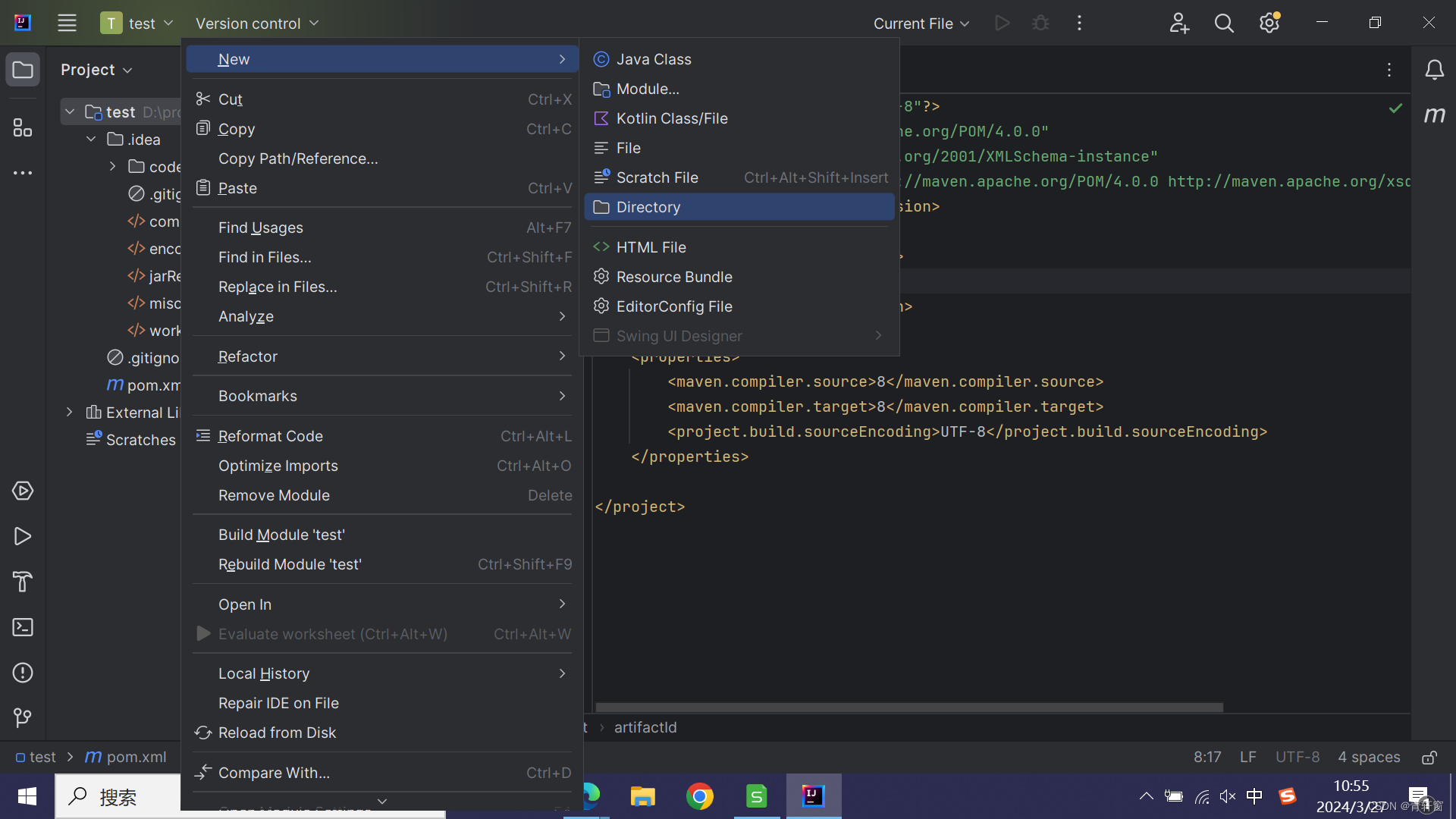This screenshot has width=1456, height=819.
Task: Open the Git version control tool icon
Action: coord(23,717)
